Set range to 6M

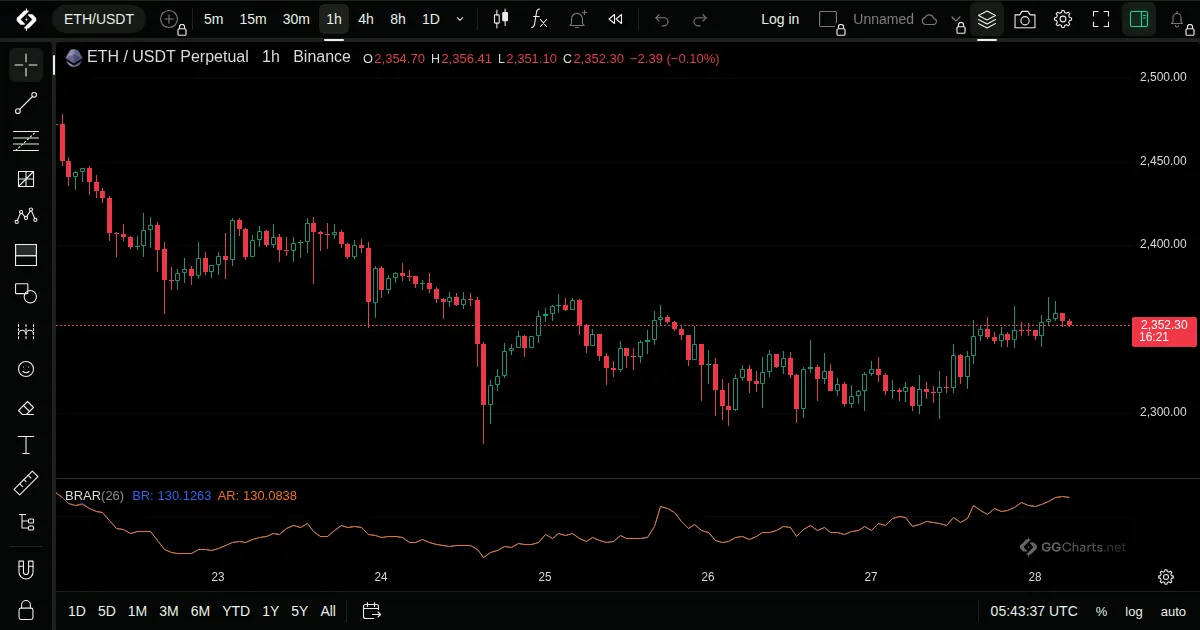pos(200,611)
